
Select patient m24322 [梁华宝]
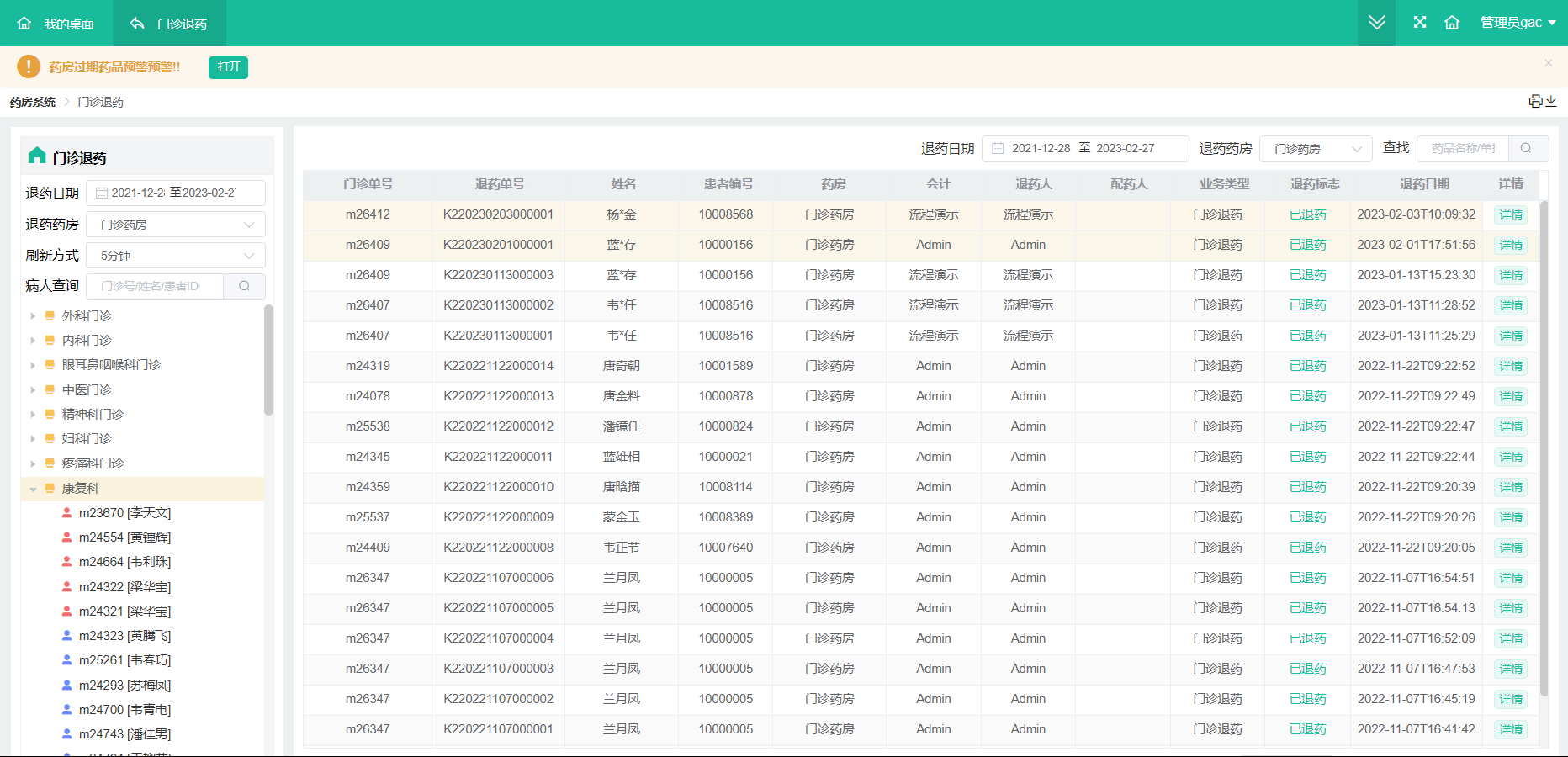[x=124, y=587]
